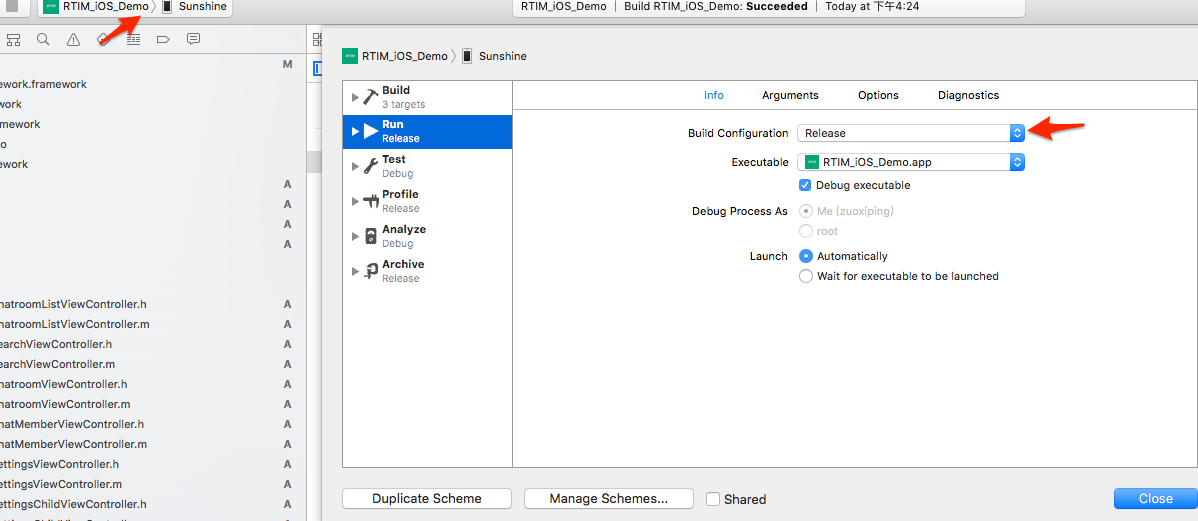Switch to the Arguments tab
This screenshot has width=1198, height=521.
tap(790, 95)
